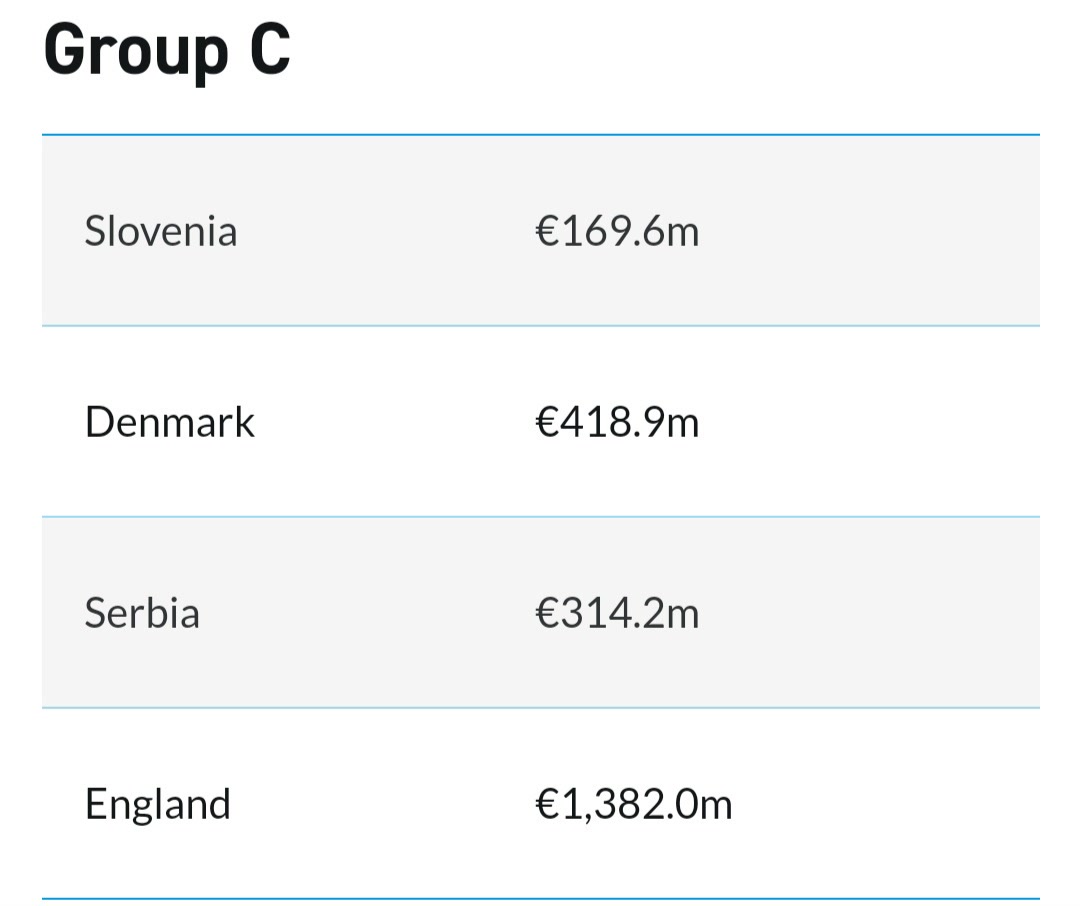Click the blank space between heading and table

click(x=541, y=110)
